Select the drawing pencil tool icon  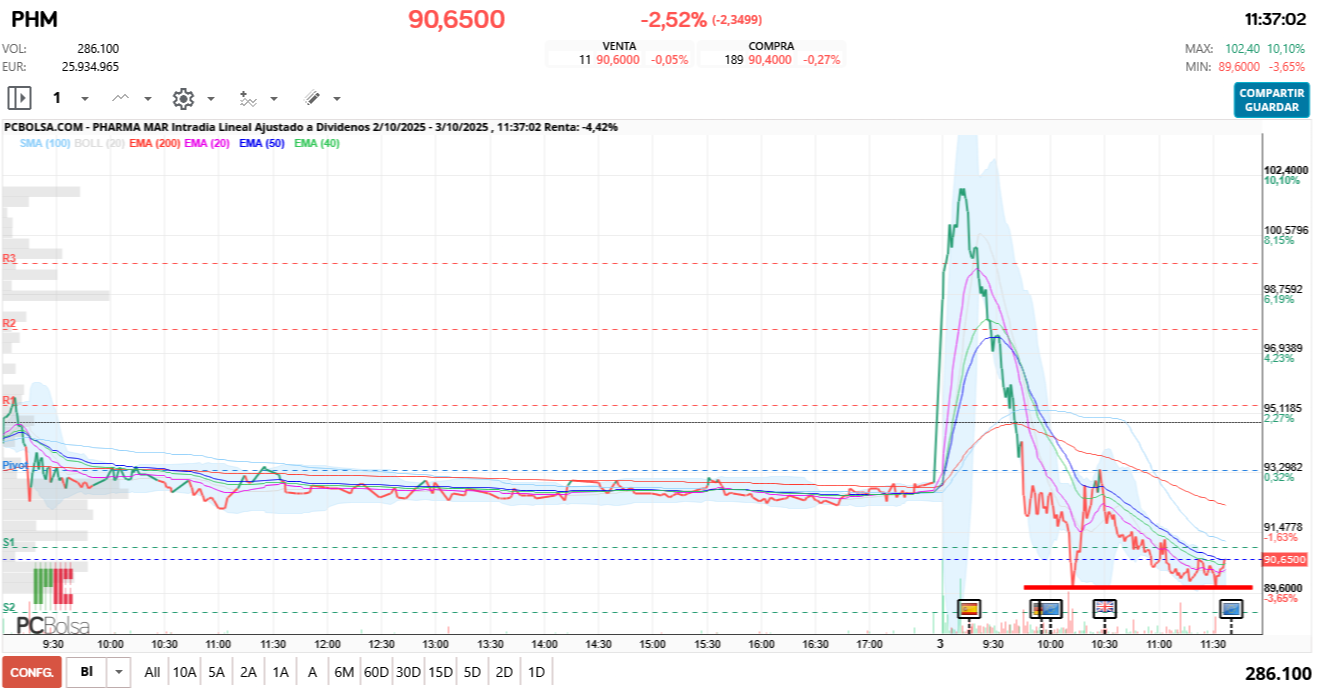[311, 98]
